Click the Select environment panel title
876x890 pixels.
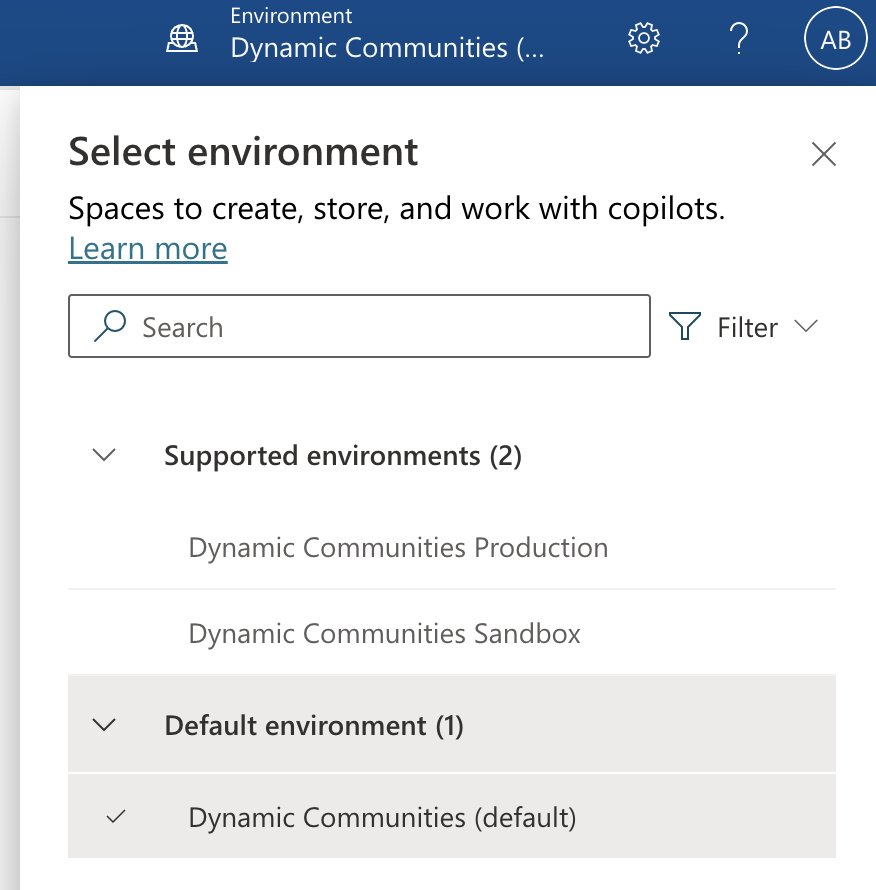pos(244,152)
